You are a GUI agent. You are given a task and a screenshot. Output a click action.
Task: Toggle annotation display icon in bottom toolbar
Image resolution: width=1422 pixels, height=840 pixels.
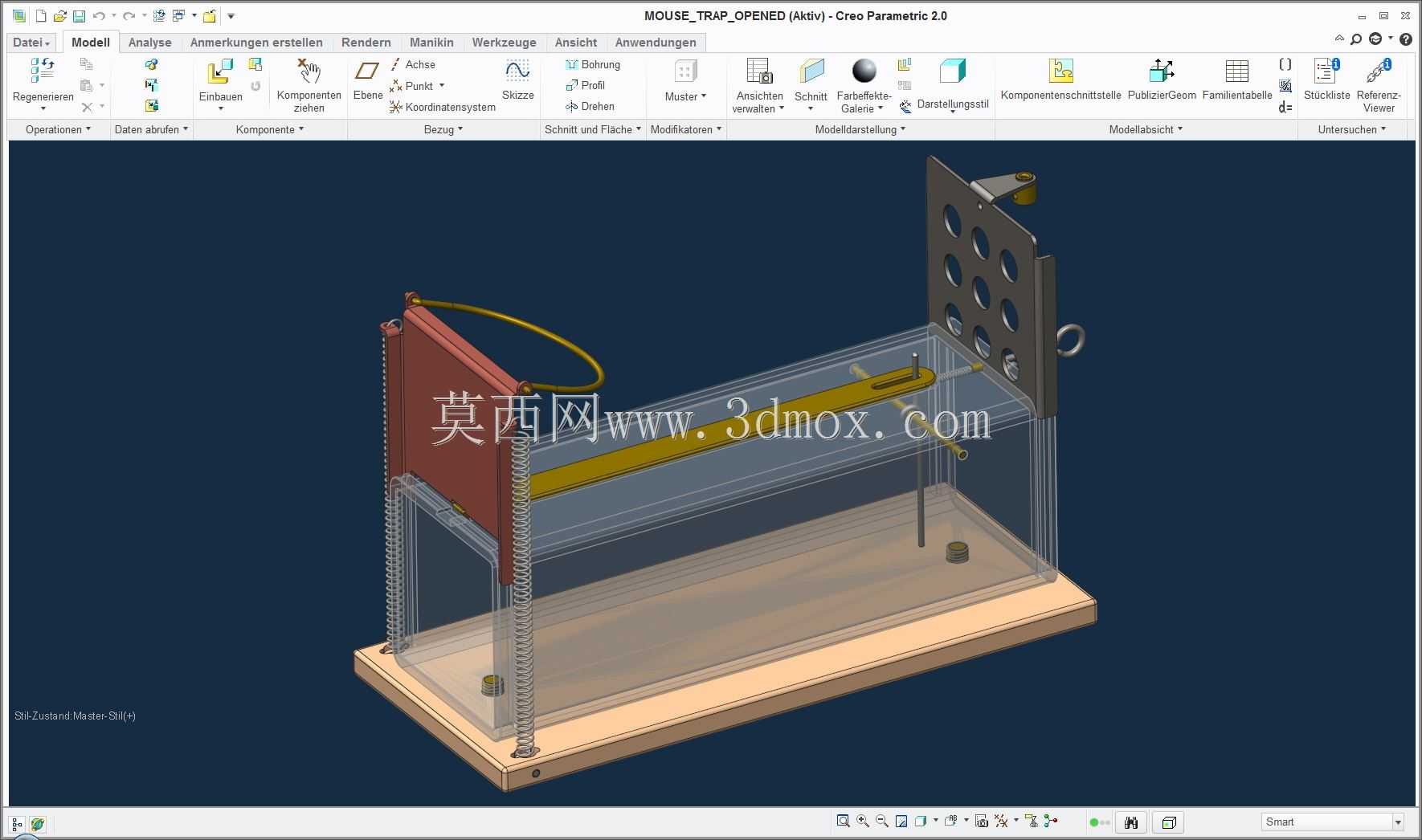click(x=1032, y=821)
